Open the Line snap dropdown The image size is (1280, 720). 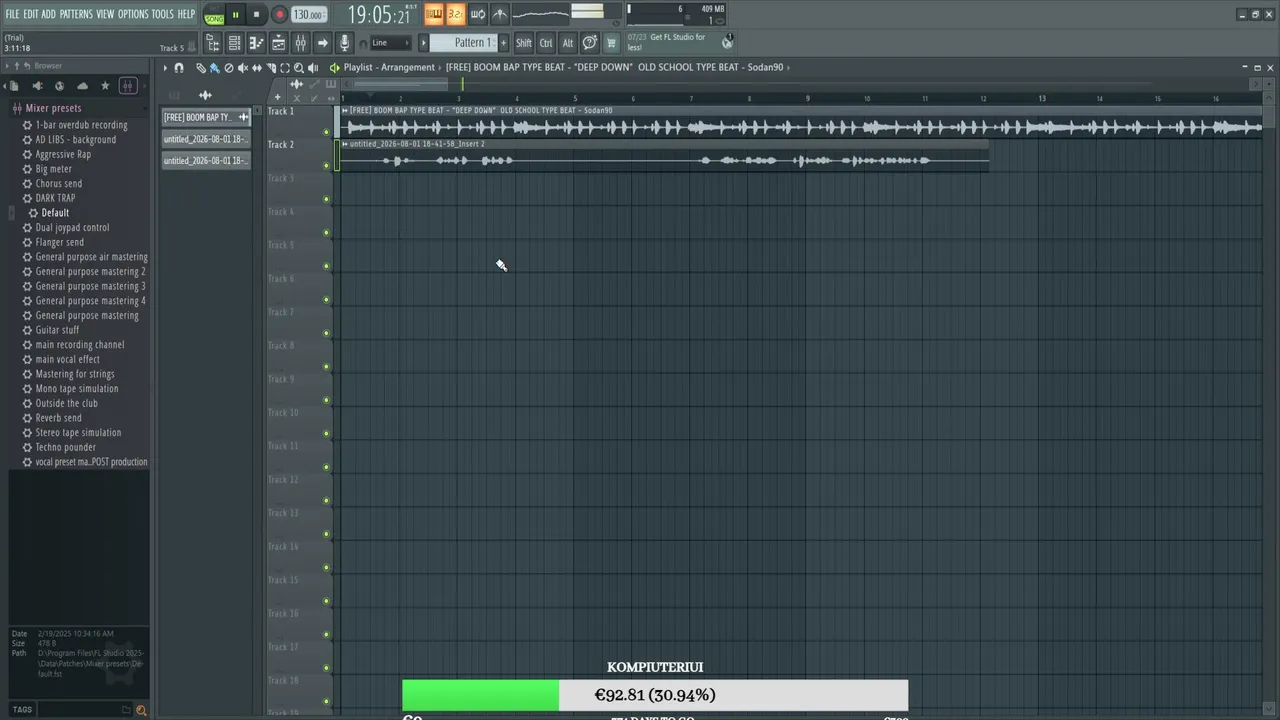[x=390, y=43]
